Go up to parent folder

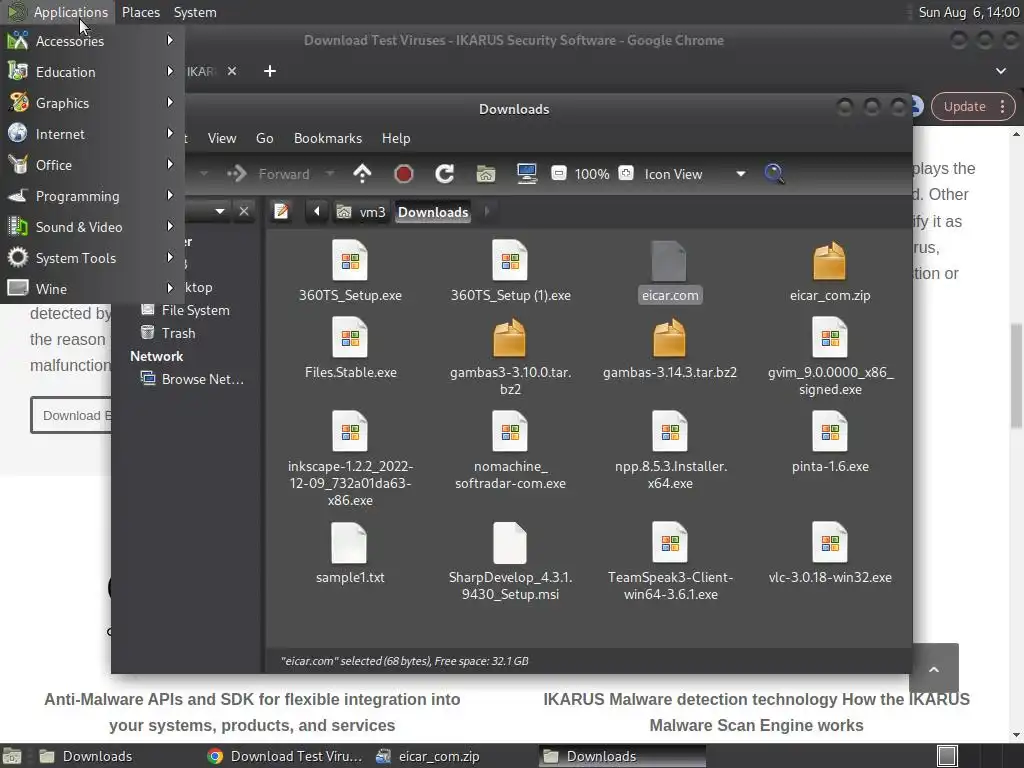coord(362,174)
